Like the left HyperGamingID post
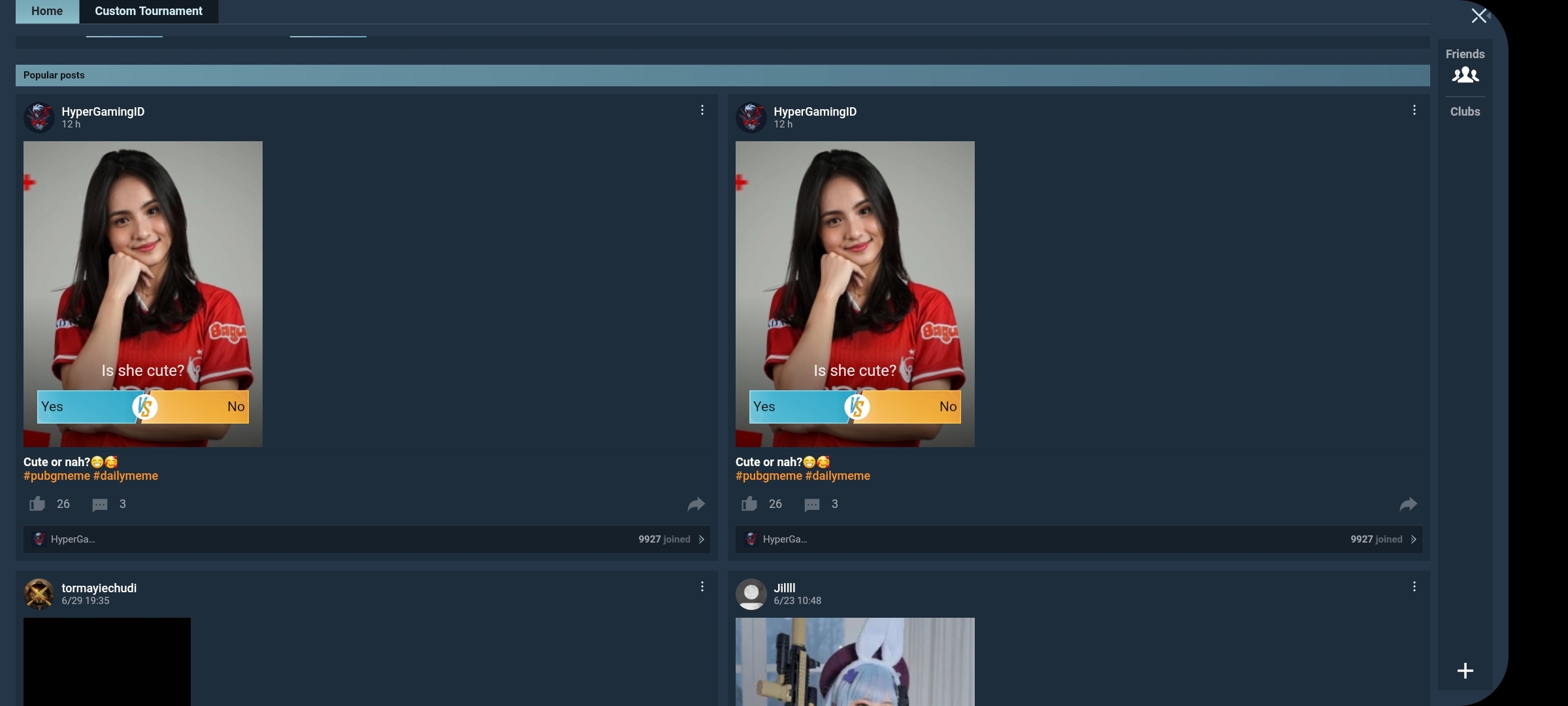Screen dimensions: 1568x706 (x=37, y=504)
